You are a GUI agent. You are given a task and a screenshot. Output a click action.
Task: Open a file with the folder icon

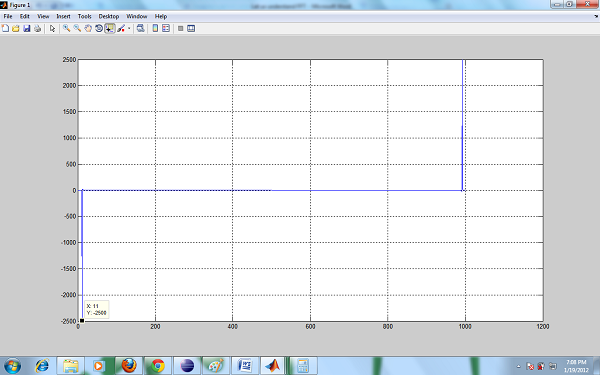pyautogui.click(x=16, y=28)
